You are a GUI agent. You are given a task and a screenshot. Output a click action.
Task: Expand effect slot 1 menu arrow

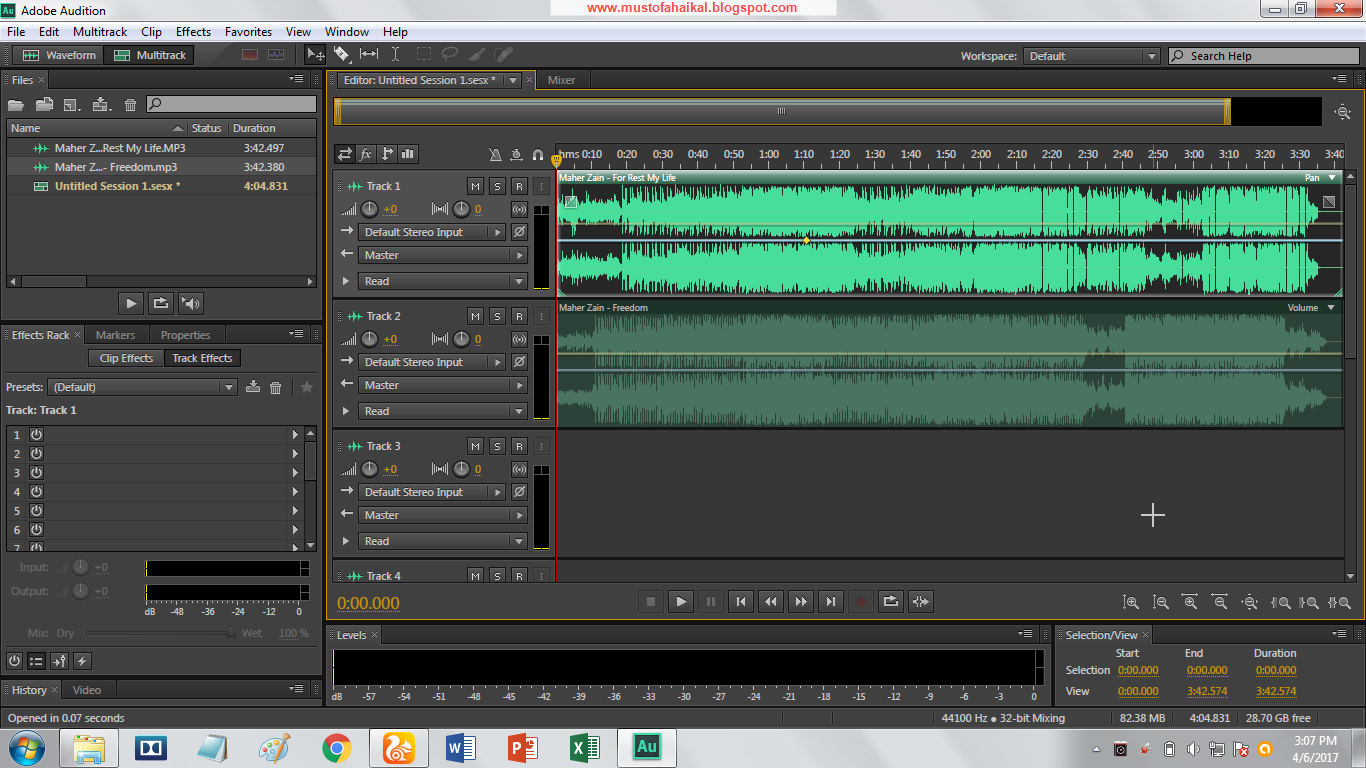(295, 434)
